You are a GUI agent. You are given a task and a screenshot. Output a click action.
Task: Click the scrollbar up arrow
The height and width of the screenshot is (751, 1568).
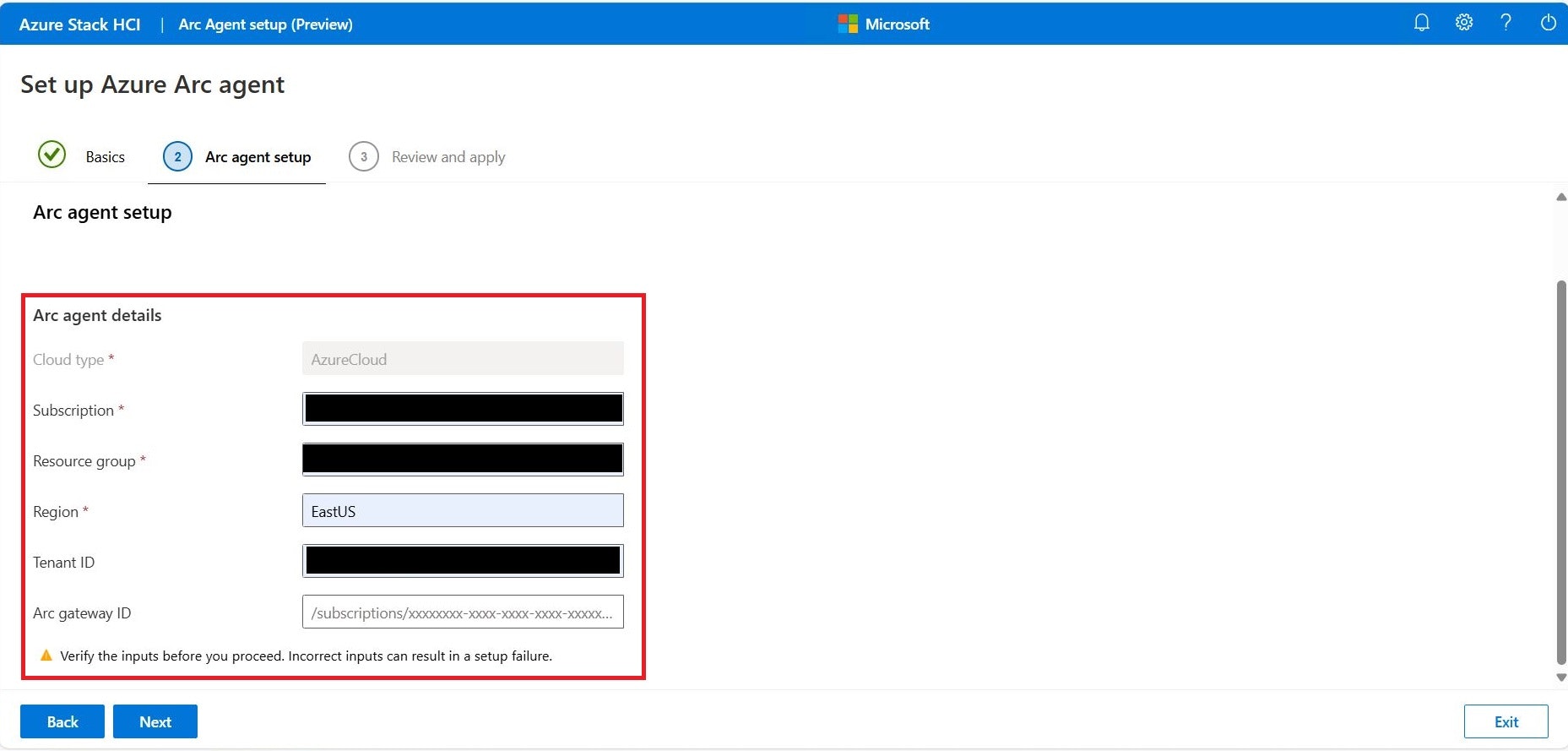click(x=1561, y=197)
